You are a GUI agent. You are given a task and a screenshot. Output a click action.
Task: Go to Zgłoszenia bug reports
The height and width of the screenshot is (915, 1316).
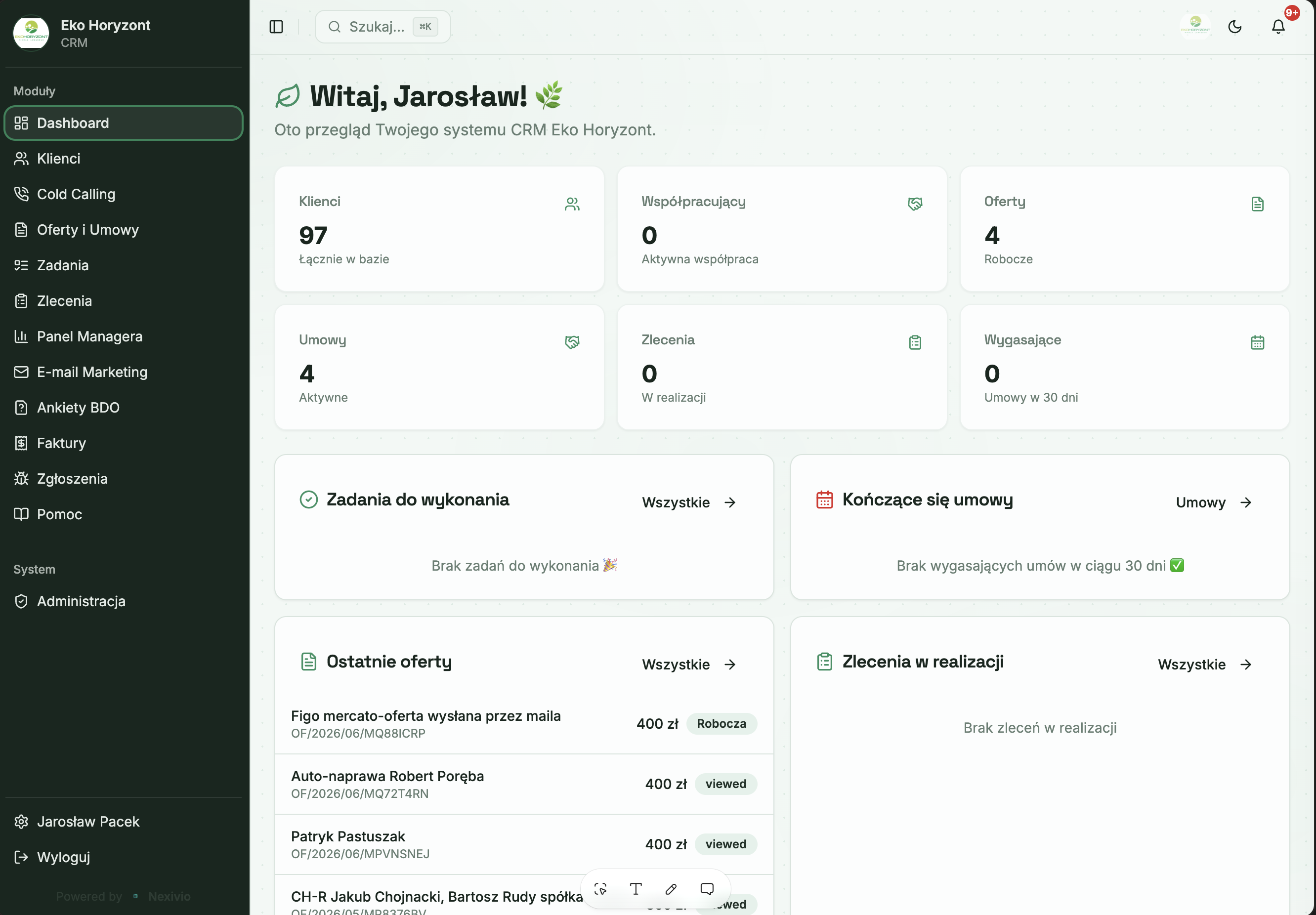pos(123,478)
